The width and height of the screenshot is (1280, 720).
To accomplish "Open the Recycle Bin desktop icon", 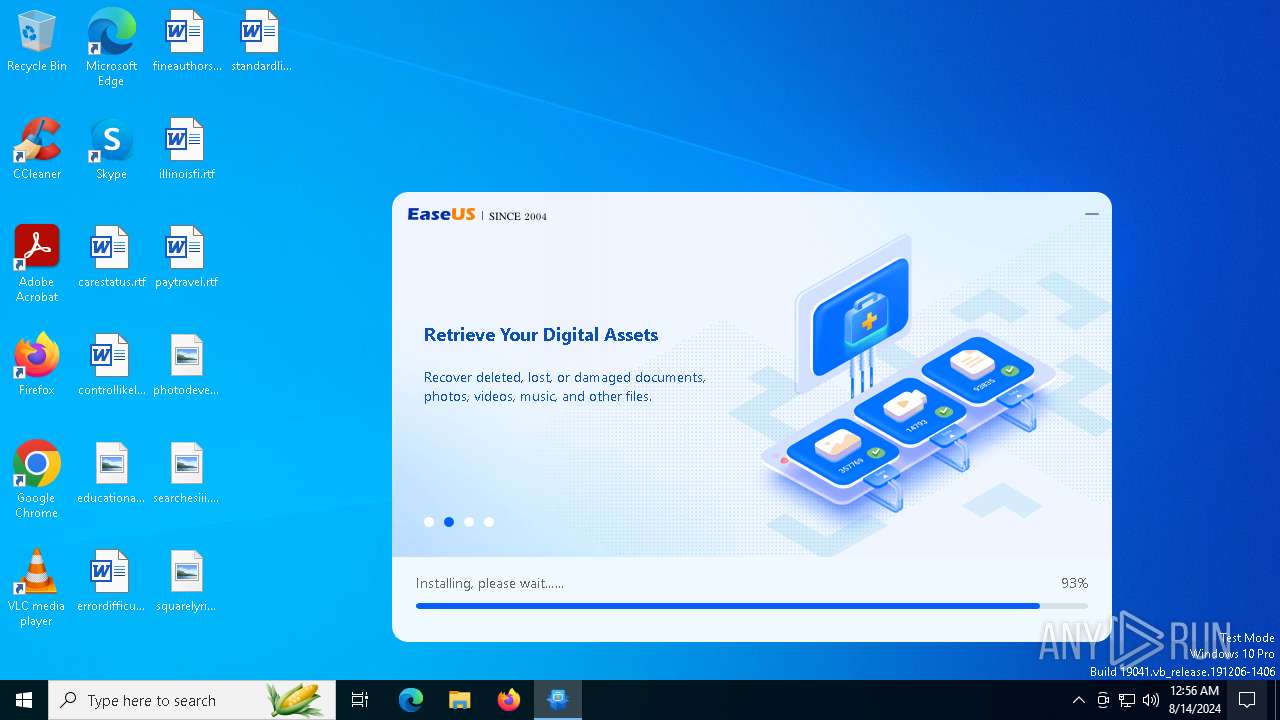I will click(37, 42).
